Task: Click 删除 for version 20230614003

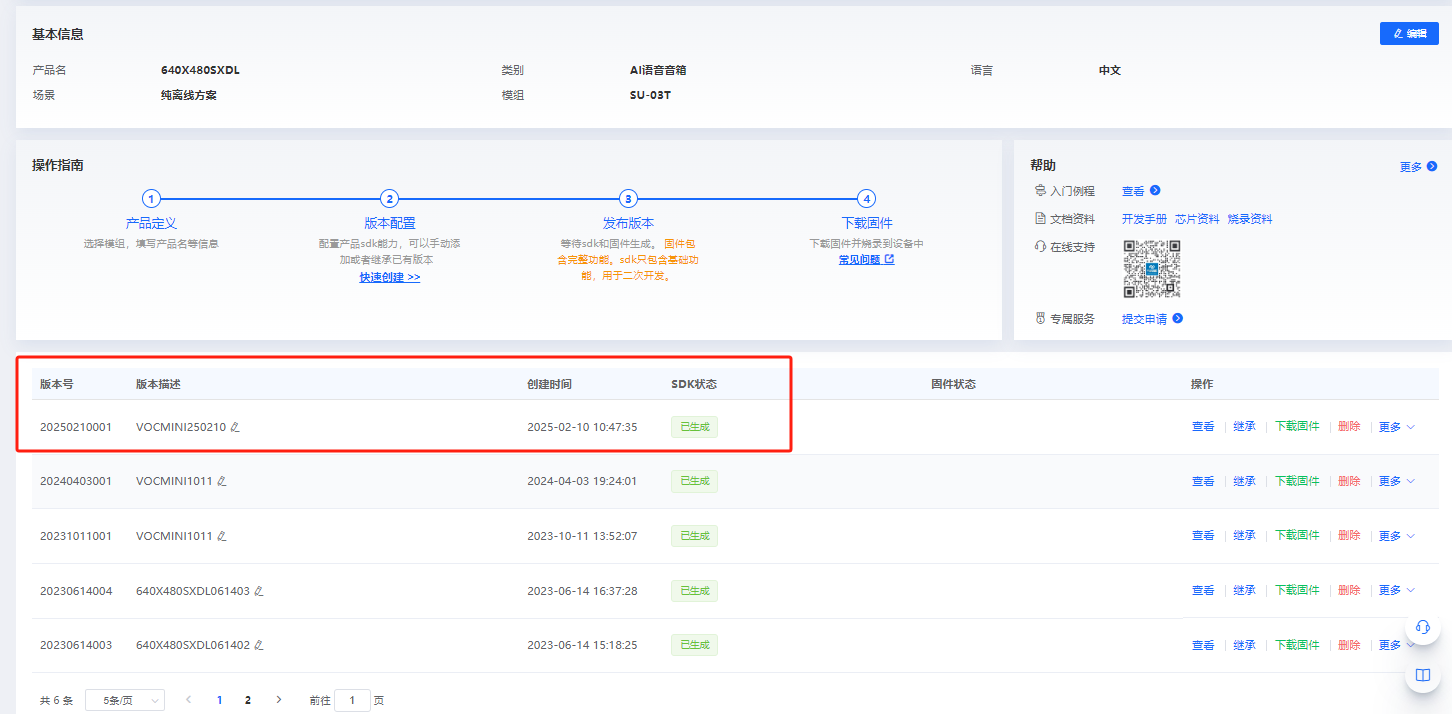Action: pyautogui.click(x=1349, y=645)
